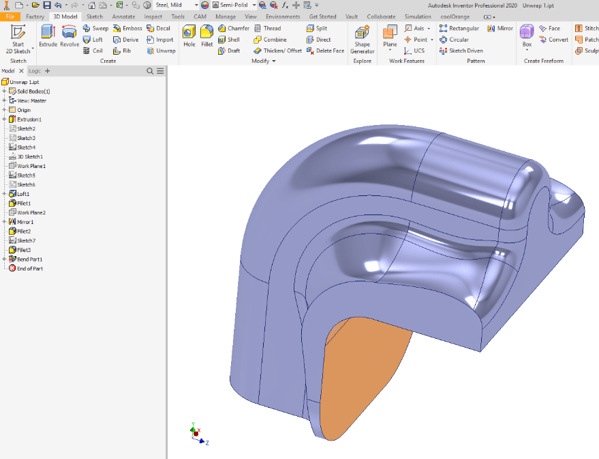The width and height of the screenshot is (599, 459).
Task: Create a freeform Box
Action: (527, 37)
